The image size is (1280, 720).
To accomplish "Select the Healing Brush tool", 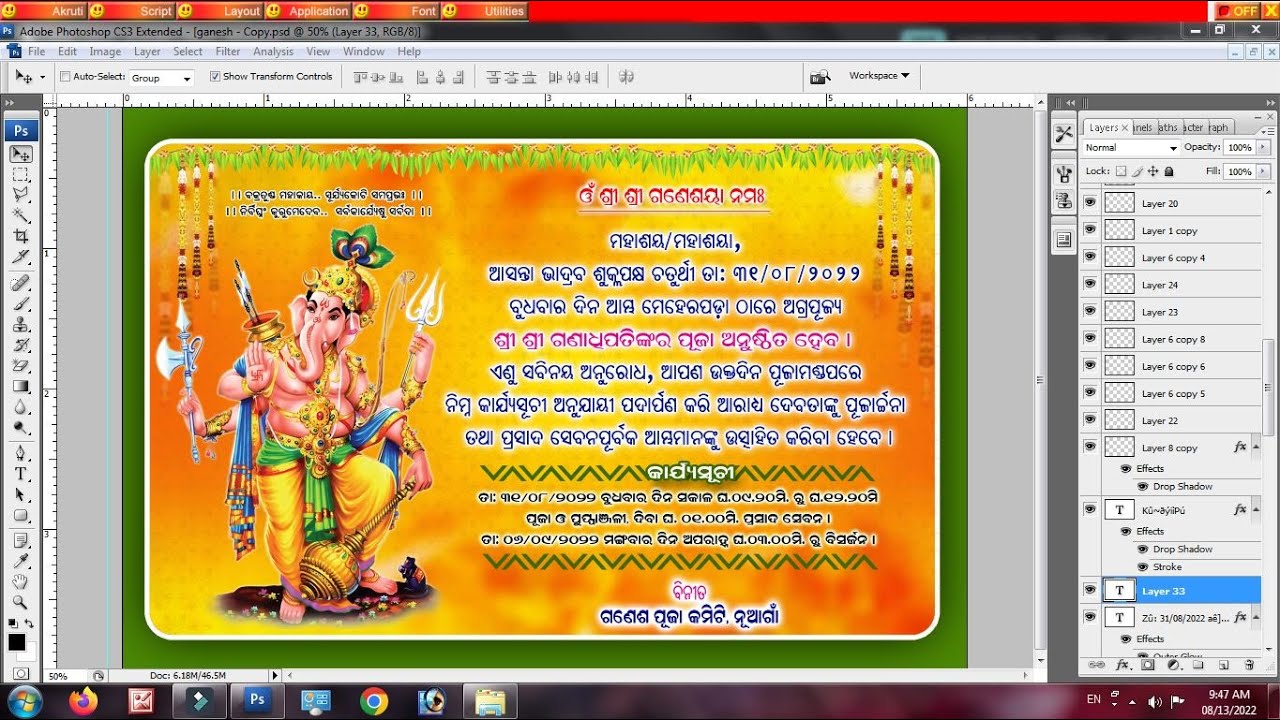I will pos(20,283).
